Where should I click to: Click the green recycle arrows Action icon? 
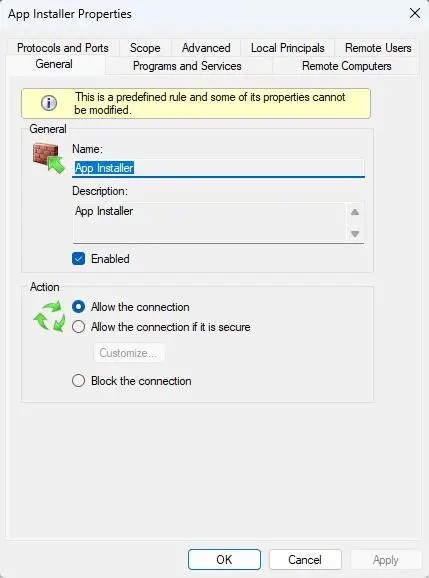click(x=49, y=316)
